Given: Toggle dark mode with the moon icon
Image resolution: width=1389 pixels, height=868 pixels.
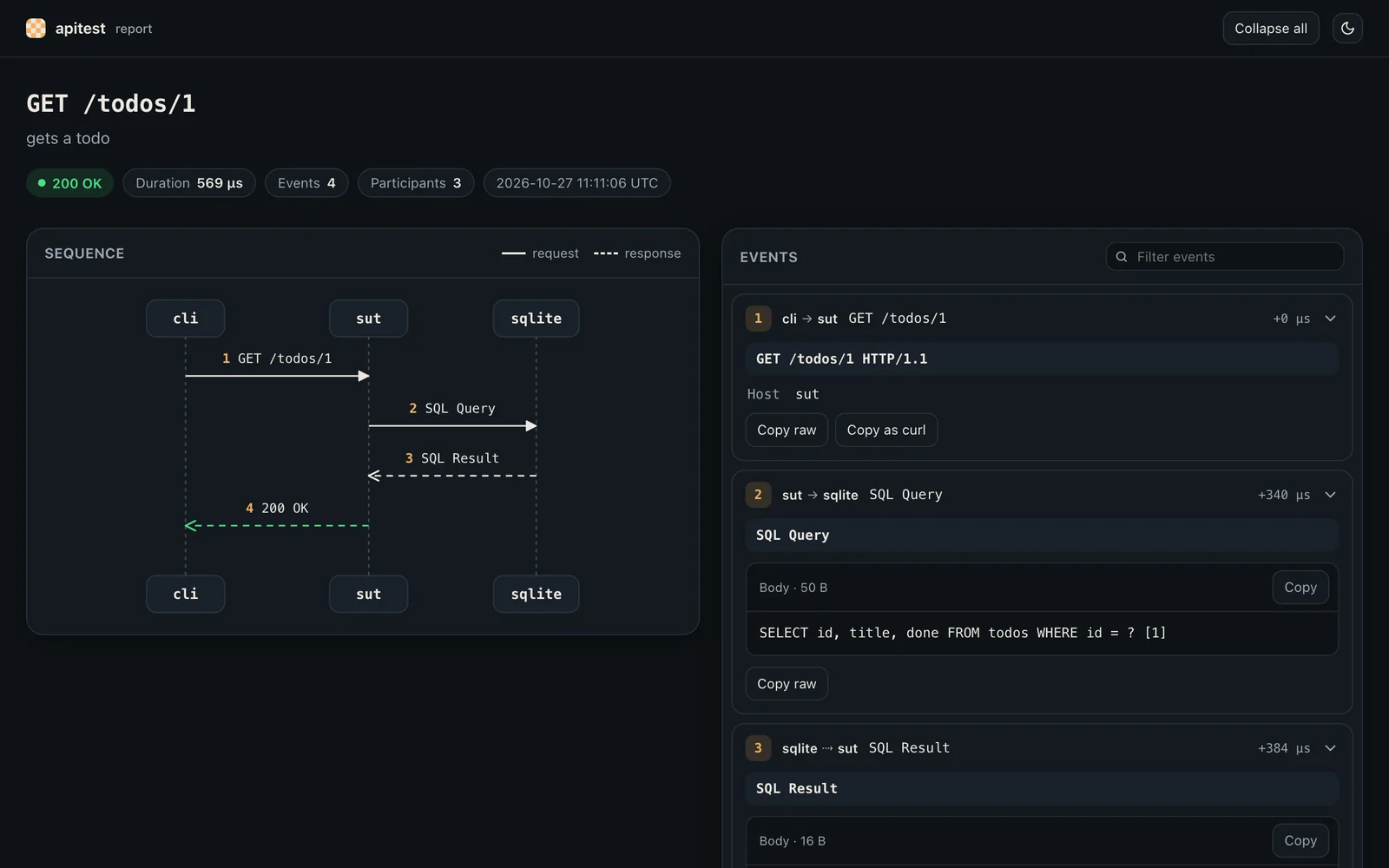Looking at the screenshot, I should [1347, 29].
